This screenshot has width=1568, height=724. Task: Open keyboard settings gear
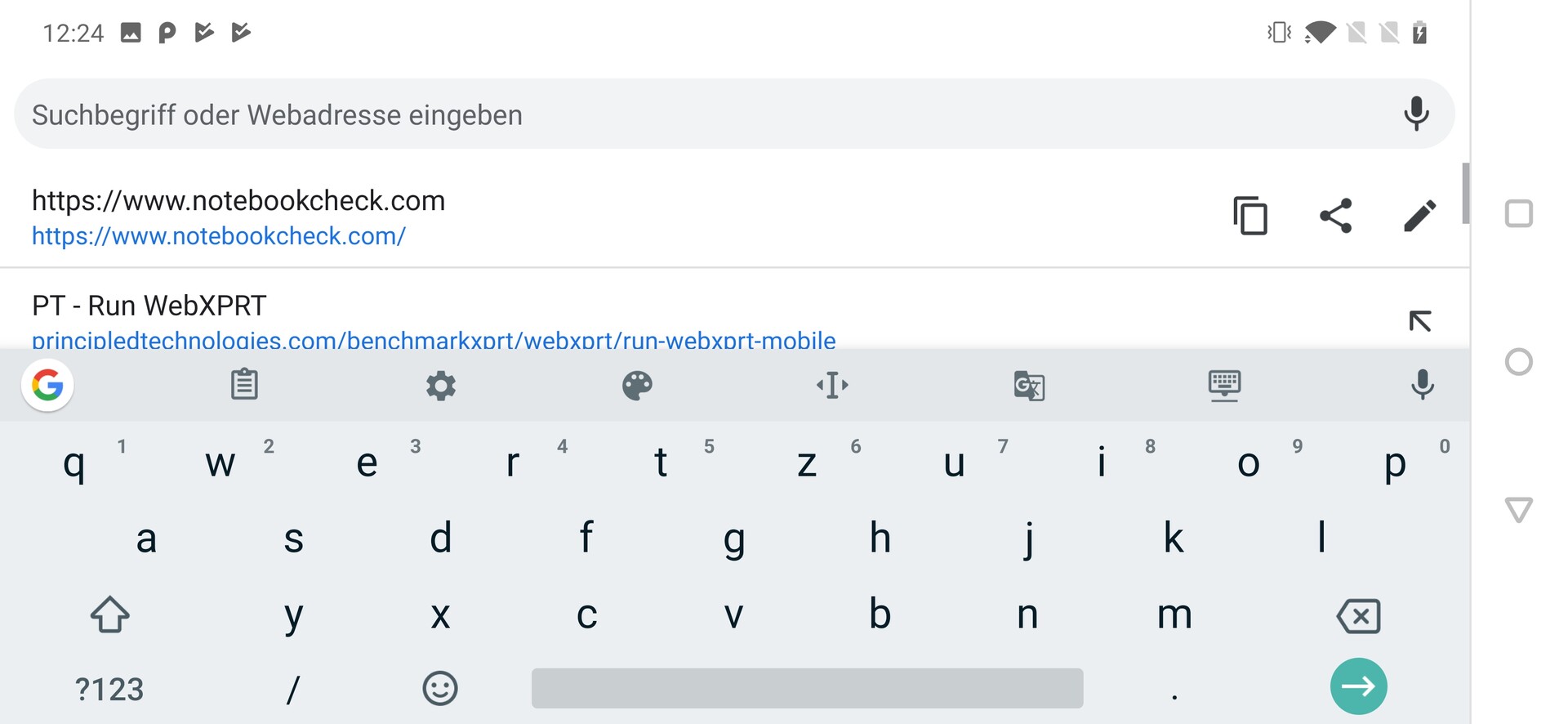[441, 385]
